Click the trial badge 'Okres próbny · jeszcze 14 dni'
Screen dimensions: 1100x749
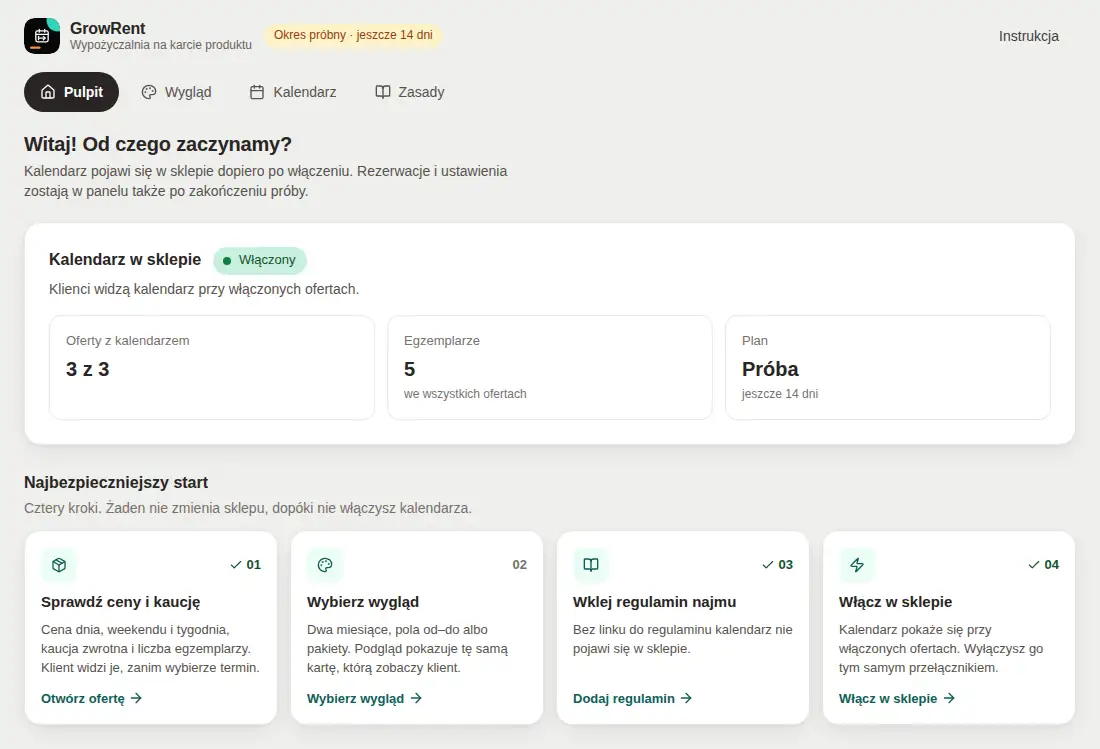[353, 35]
